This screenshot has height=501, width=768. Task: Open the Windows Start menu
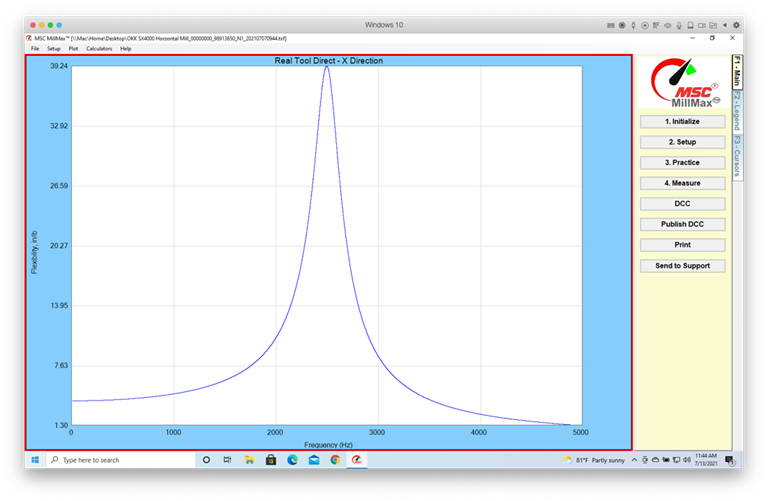pyautogui.click(x=35, y=460)
